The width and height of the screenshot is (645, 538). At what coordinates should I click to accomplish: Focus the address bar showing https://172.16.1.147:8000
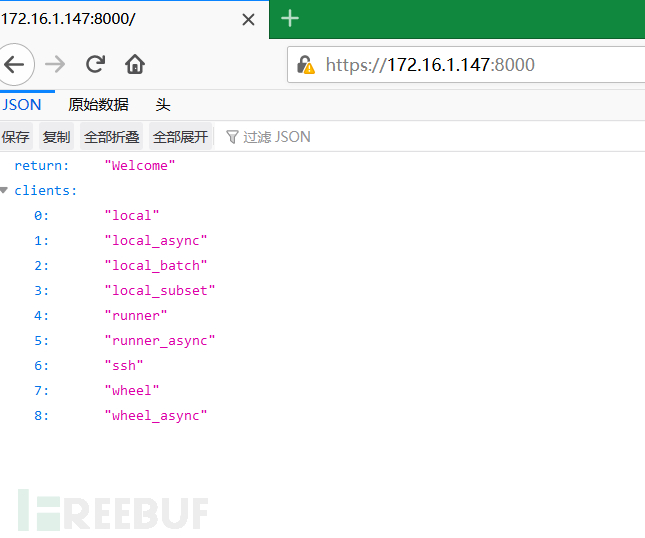click(x=466, y=65)
